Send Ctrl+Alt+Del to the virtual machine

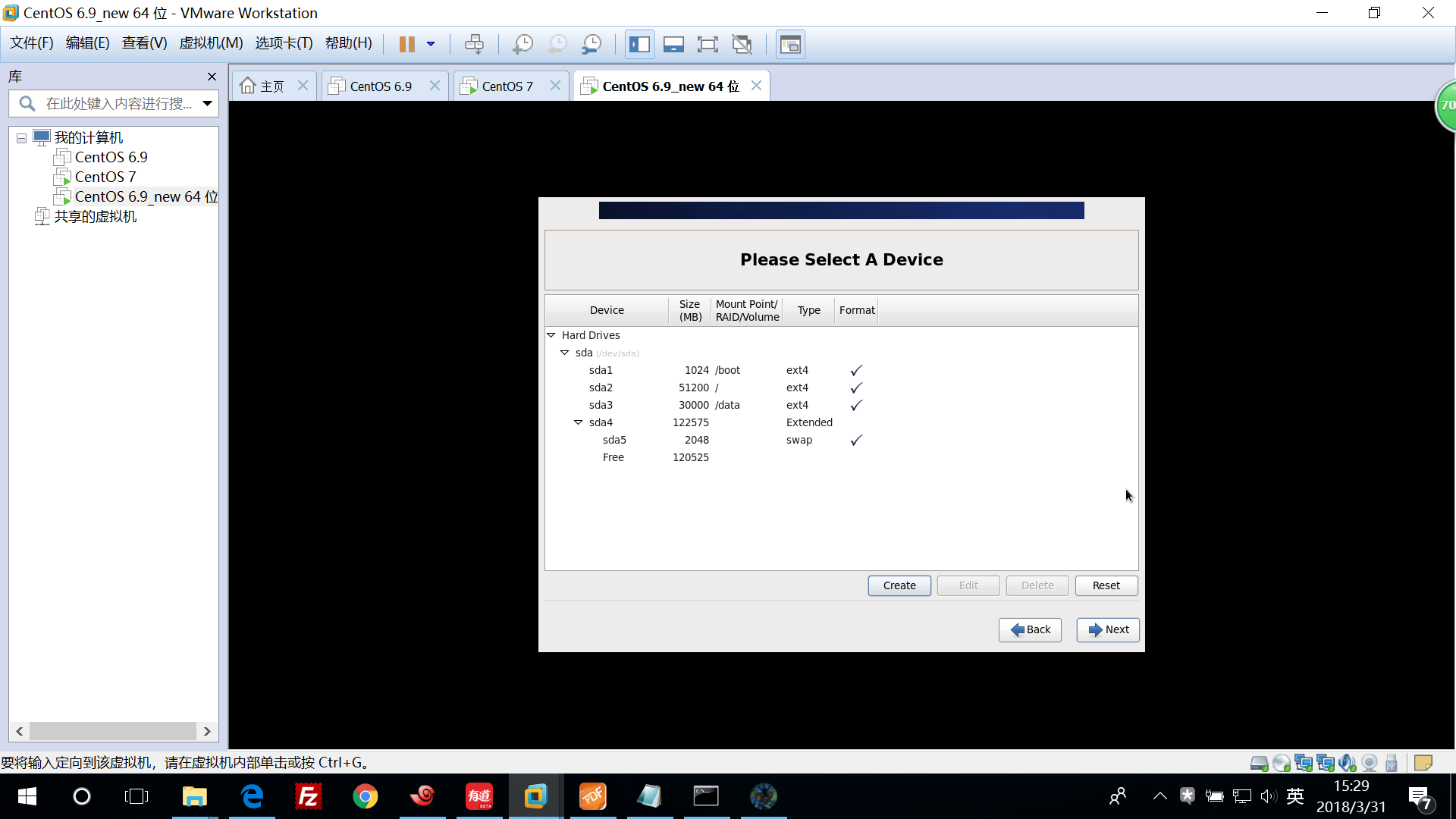tap(474, 44)
